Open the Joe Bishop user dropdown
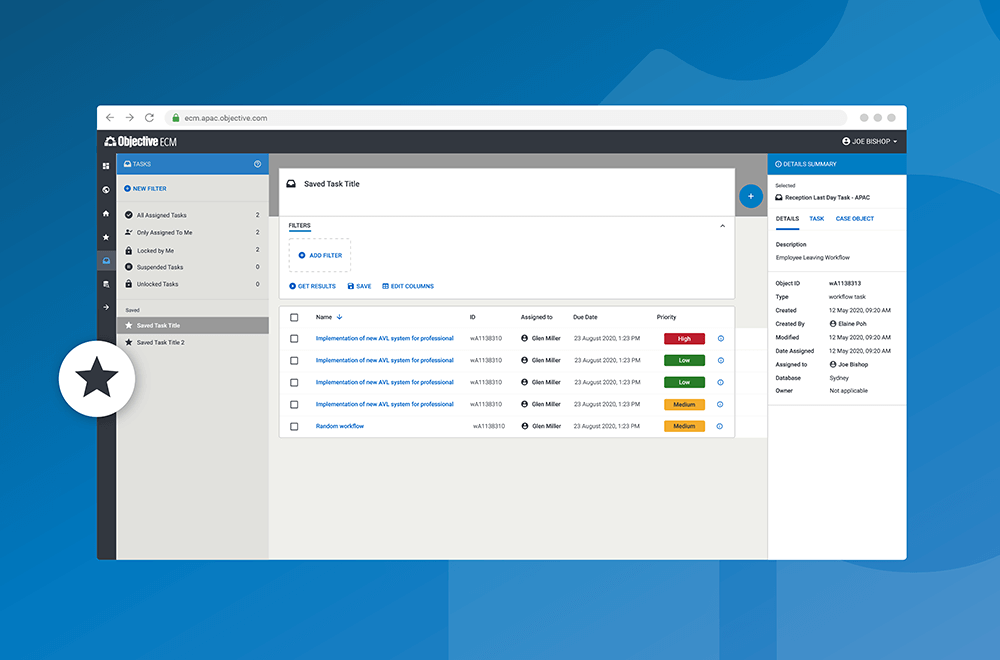This screenshot has height=660, width=1000. pos(869,142)
